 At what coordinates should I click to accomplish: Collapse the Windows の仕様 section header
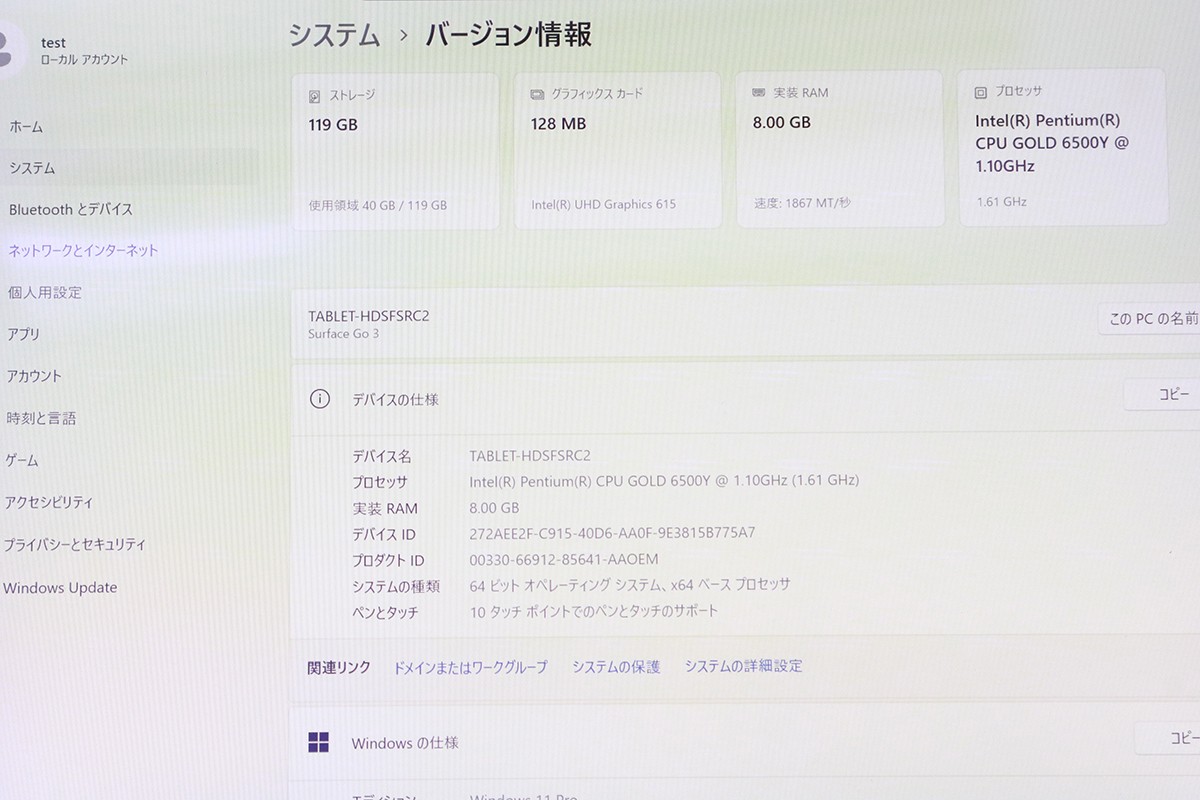(x=745, y=743)
